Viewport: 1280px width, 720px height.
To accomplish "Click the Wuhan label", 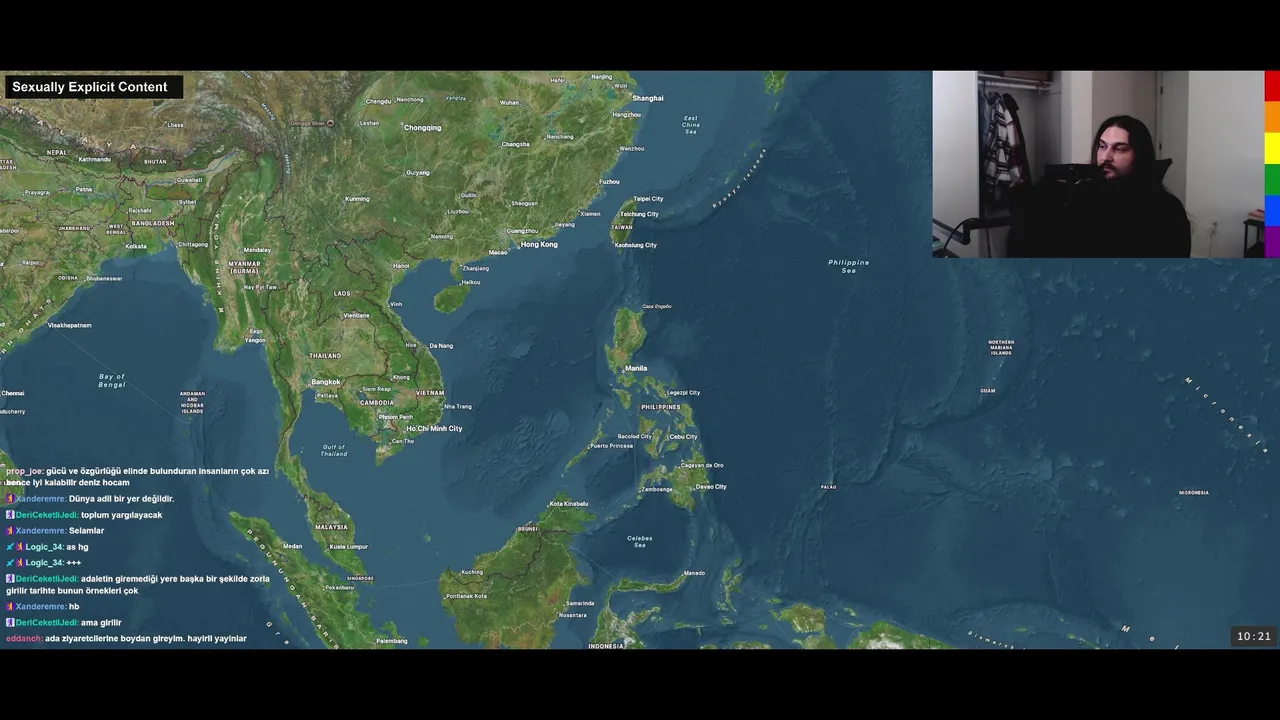I will coord(510,102).
